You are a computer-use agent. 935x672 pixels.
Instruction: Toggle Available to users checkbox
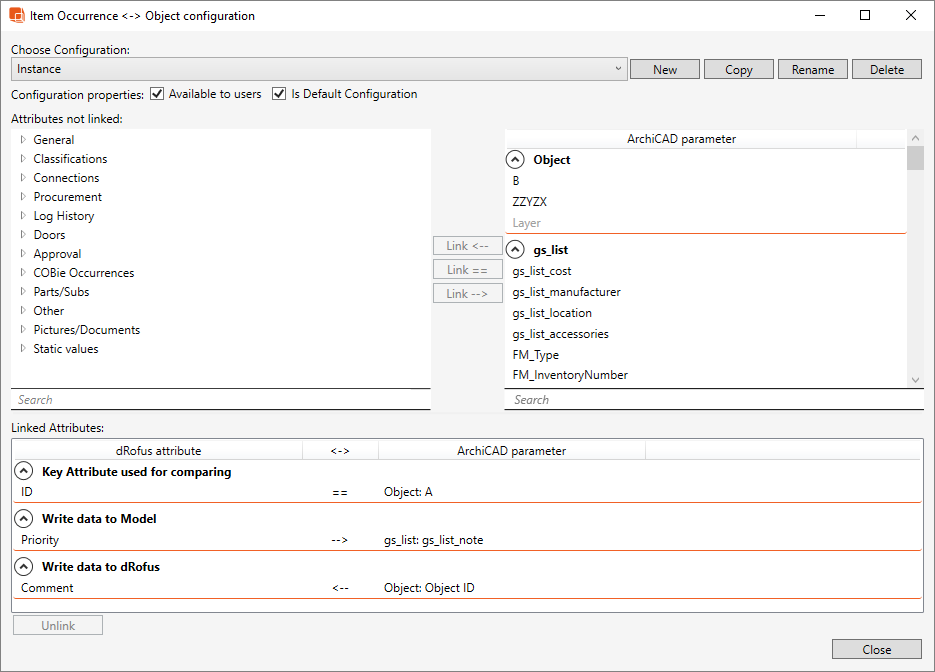pos(157,94)
